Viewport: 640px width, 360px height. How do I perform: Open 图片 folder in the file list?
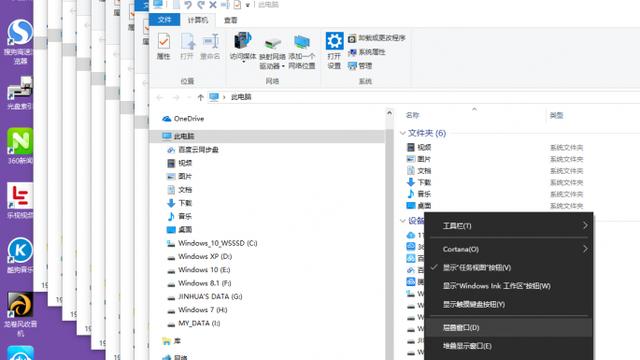click(x=419, y=159)
